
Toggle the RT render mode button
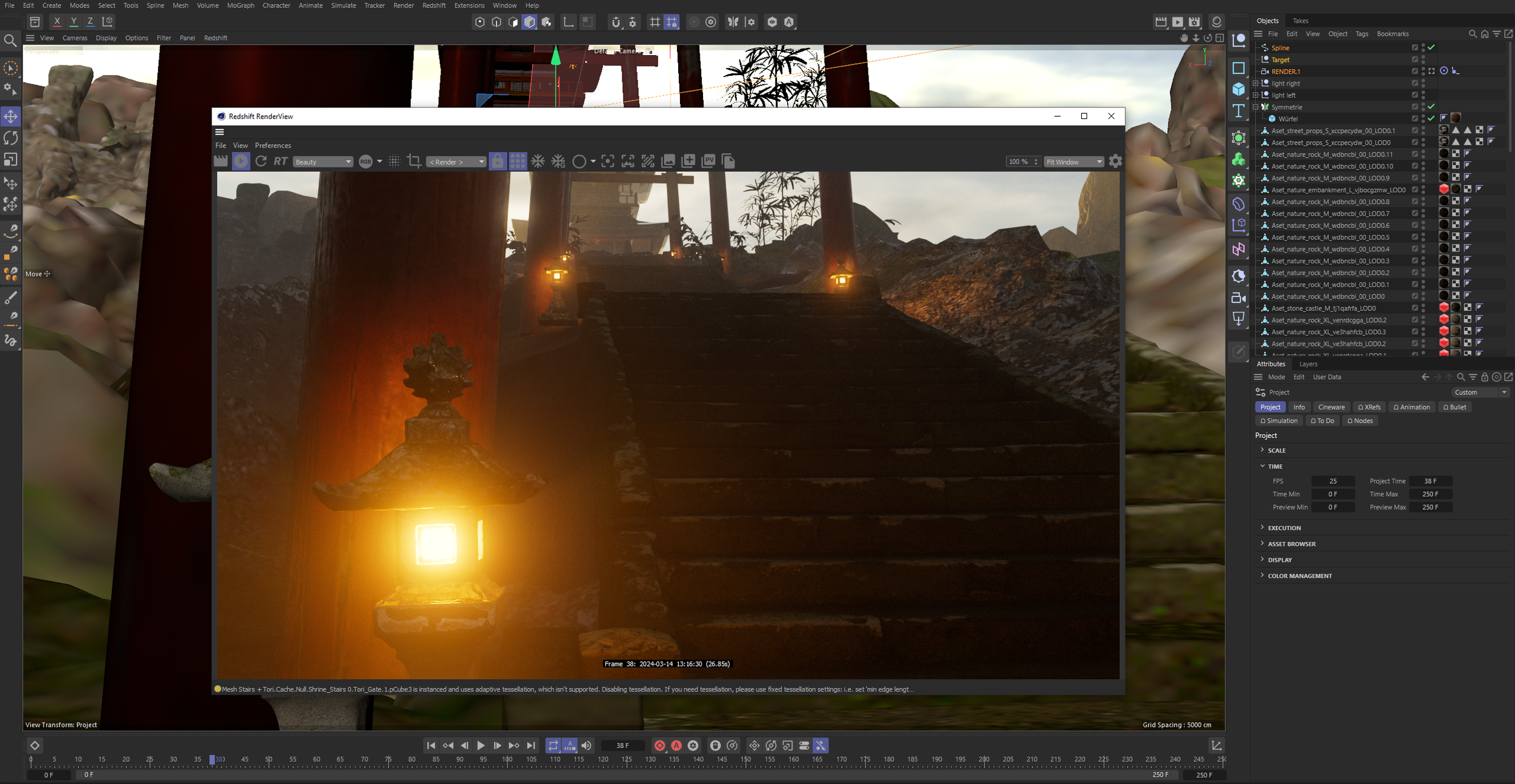(x=281, y=161)
